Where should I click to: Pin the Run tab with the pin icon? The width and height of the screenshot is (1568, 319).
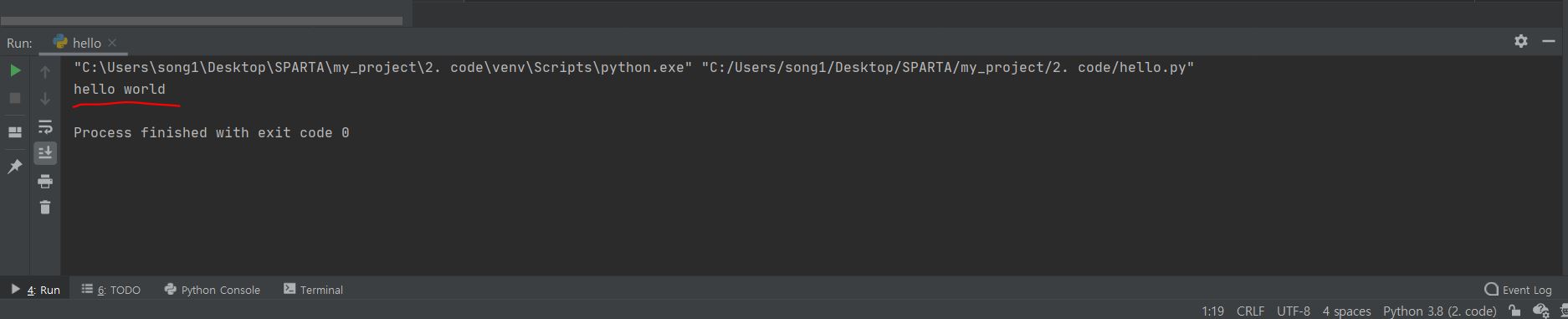pos(15,167)
